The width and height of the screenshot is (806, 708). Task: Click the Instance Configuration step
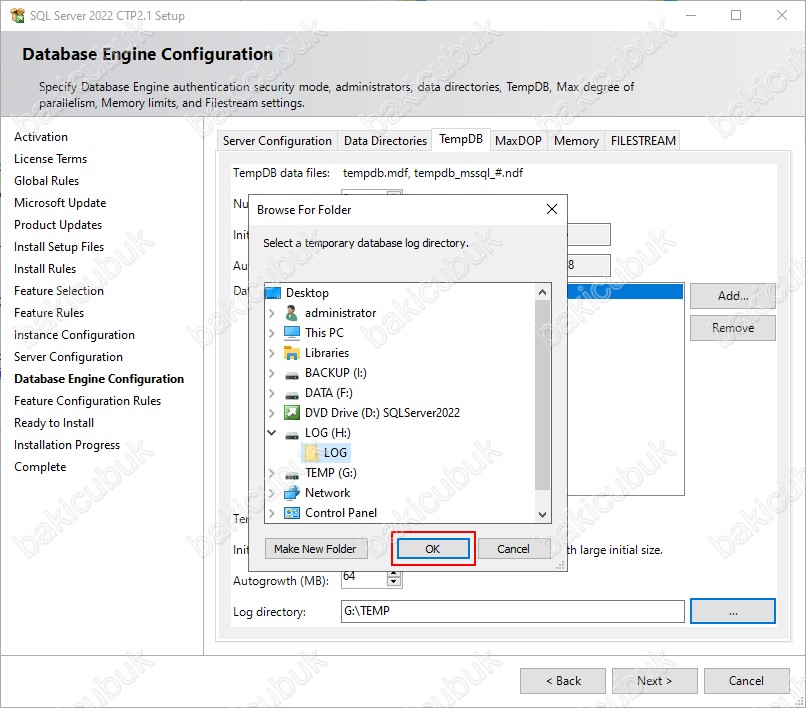point(74,335)
